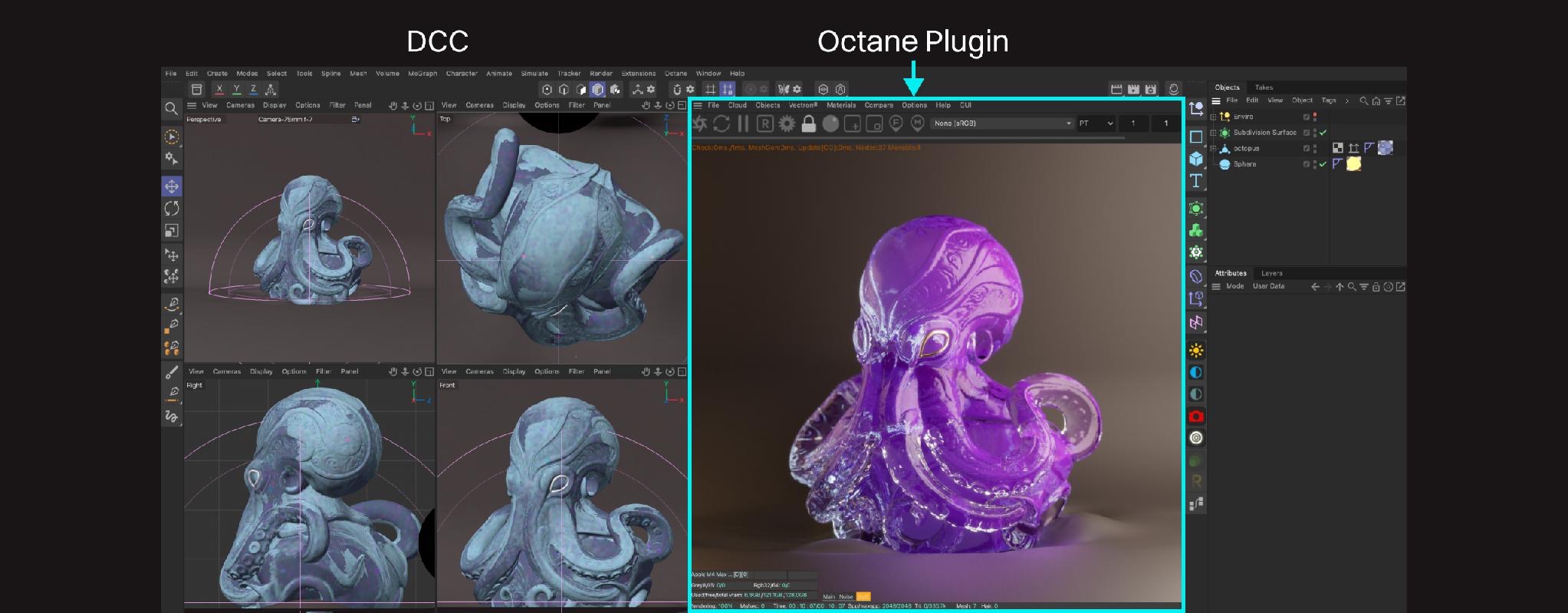
Task: Click Mode in Attributes manager
Action: tap(1234, 286)
